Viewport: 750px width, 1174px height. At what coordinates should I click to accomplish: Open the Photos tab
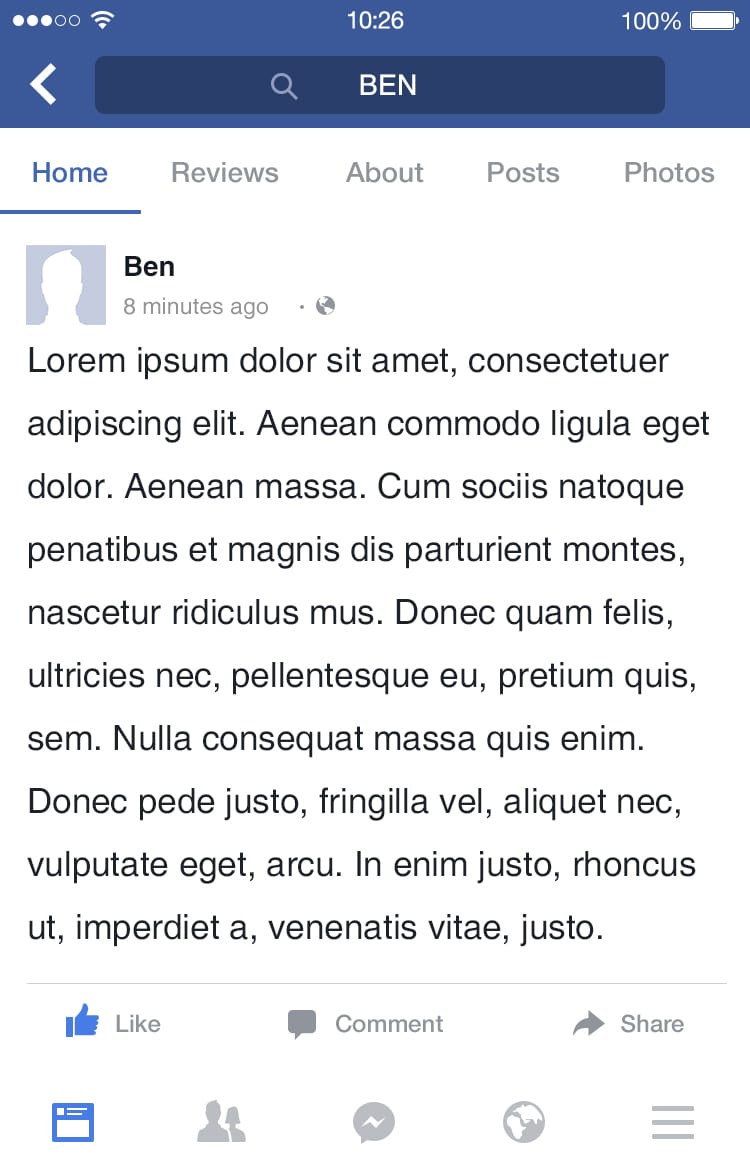pyautogui.click(x=669, y=173)
